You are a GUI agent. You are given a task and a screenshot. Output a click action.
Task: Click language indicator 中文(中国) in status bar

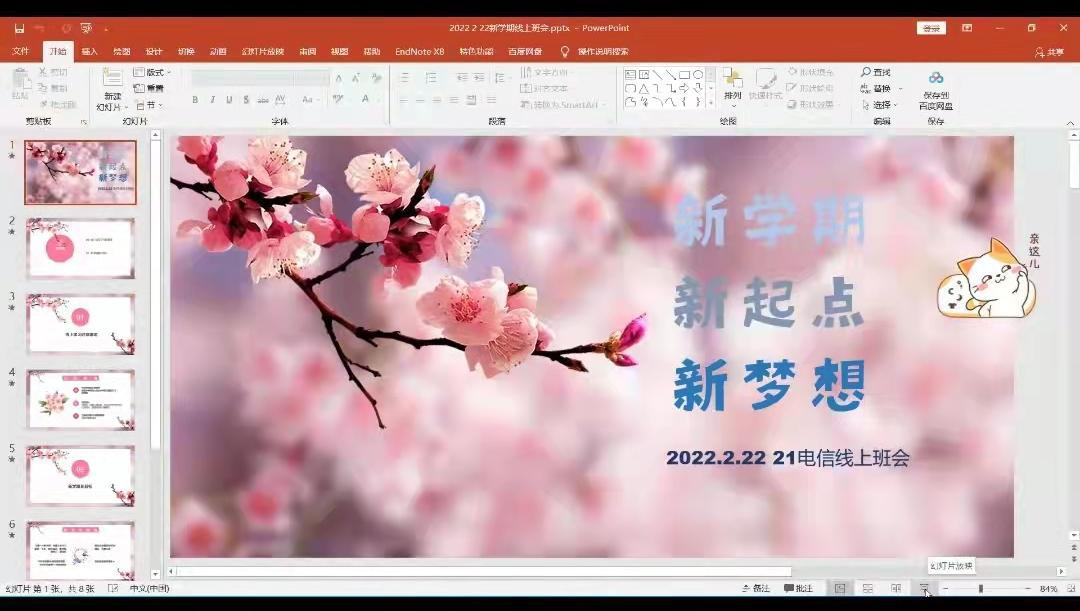pos(149,588)
